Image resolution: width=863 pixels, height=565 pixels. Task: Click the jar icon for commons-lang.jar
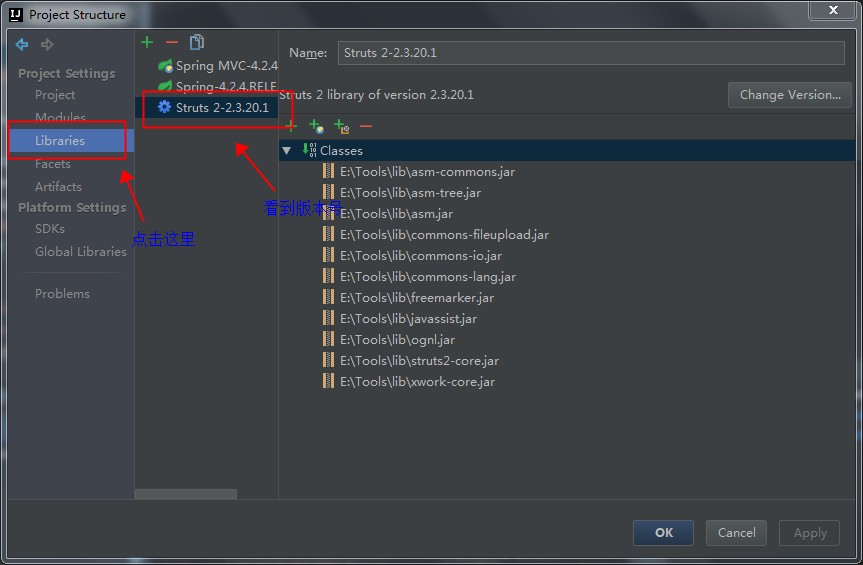(328, 276)
